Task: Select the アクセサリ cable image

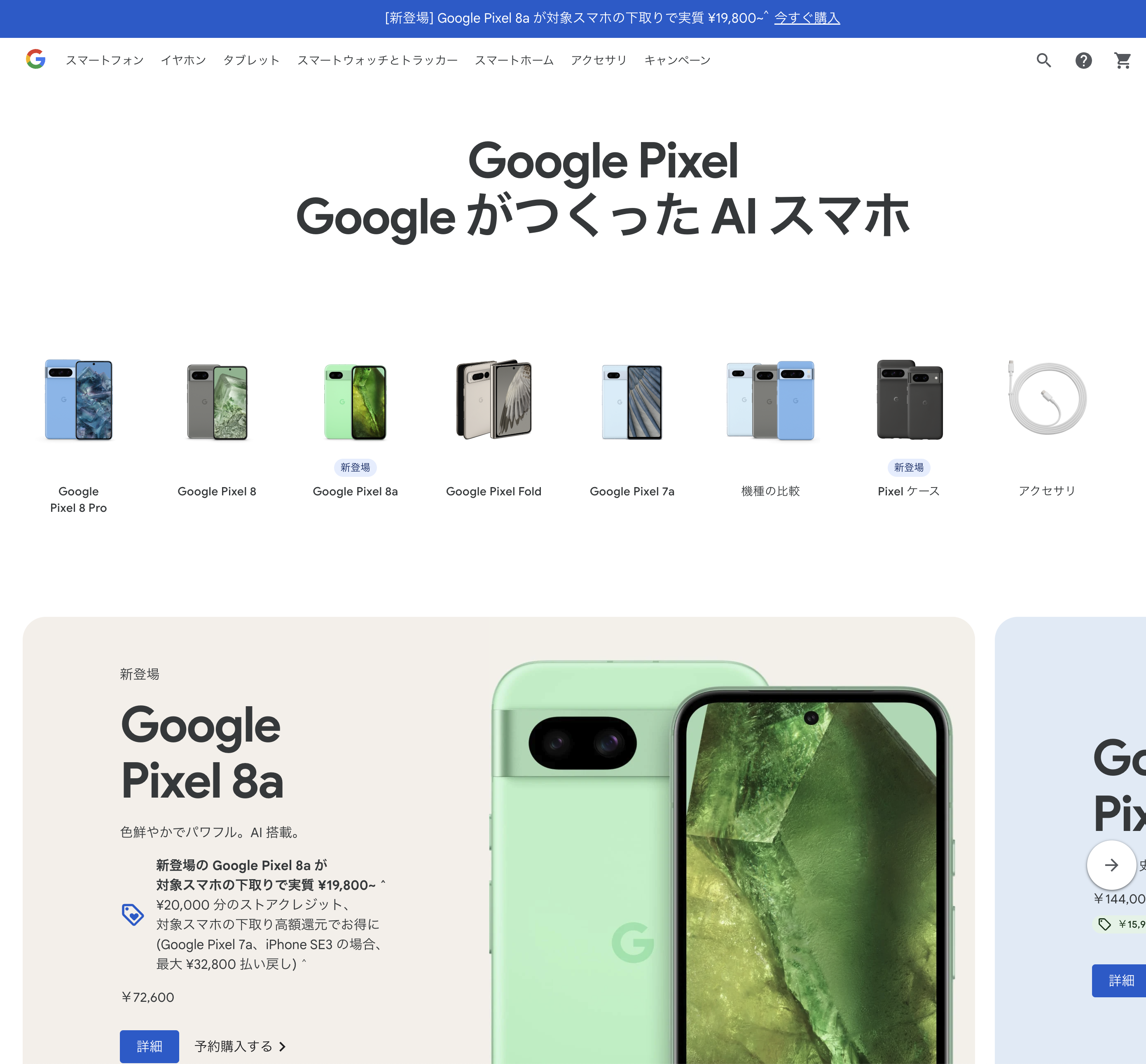Action: pos(1047,399)
